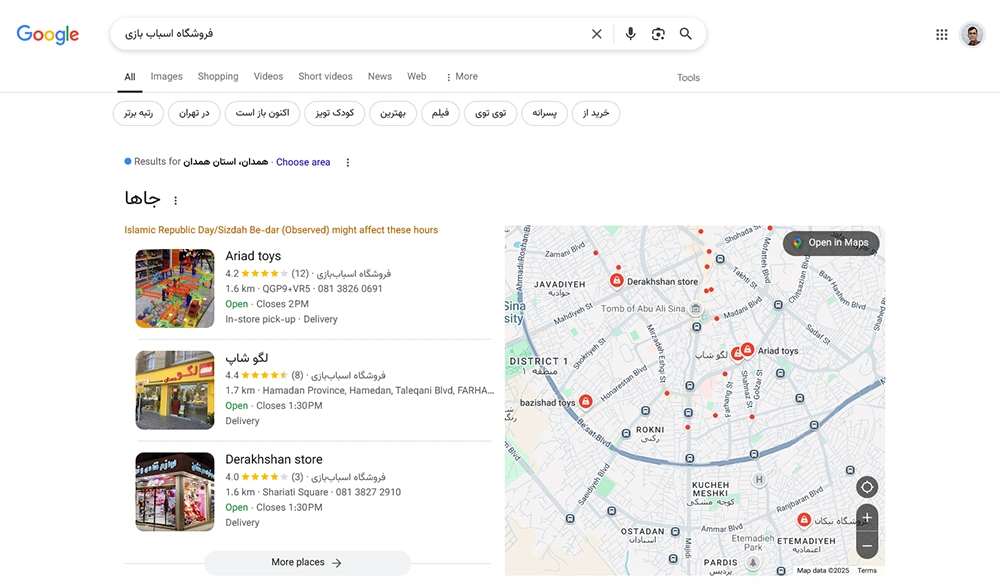The height and width of the screenshot is (586, 1000).
Task: Open the account profile picture
Action: 973,34
